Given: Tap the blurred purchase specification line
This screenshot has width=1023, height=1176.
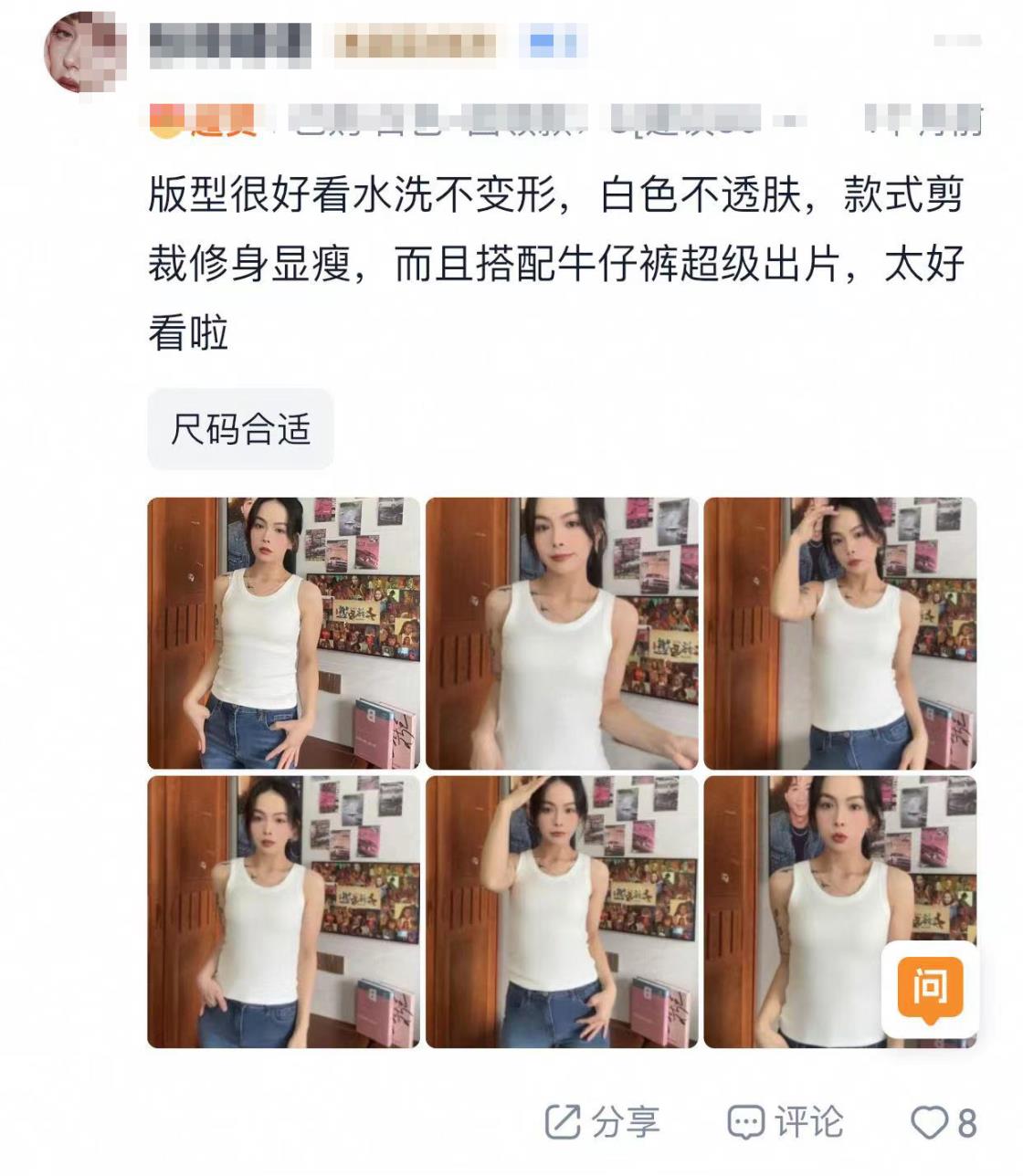Looking at the screenshot, I should pyautogui.click(x=566, y=121).
